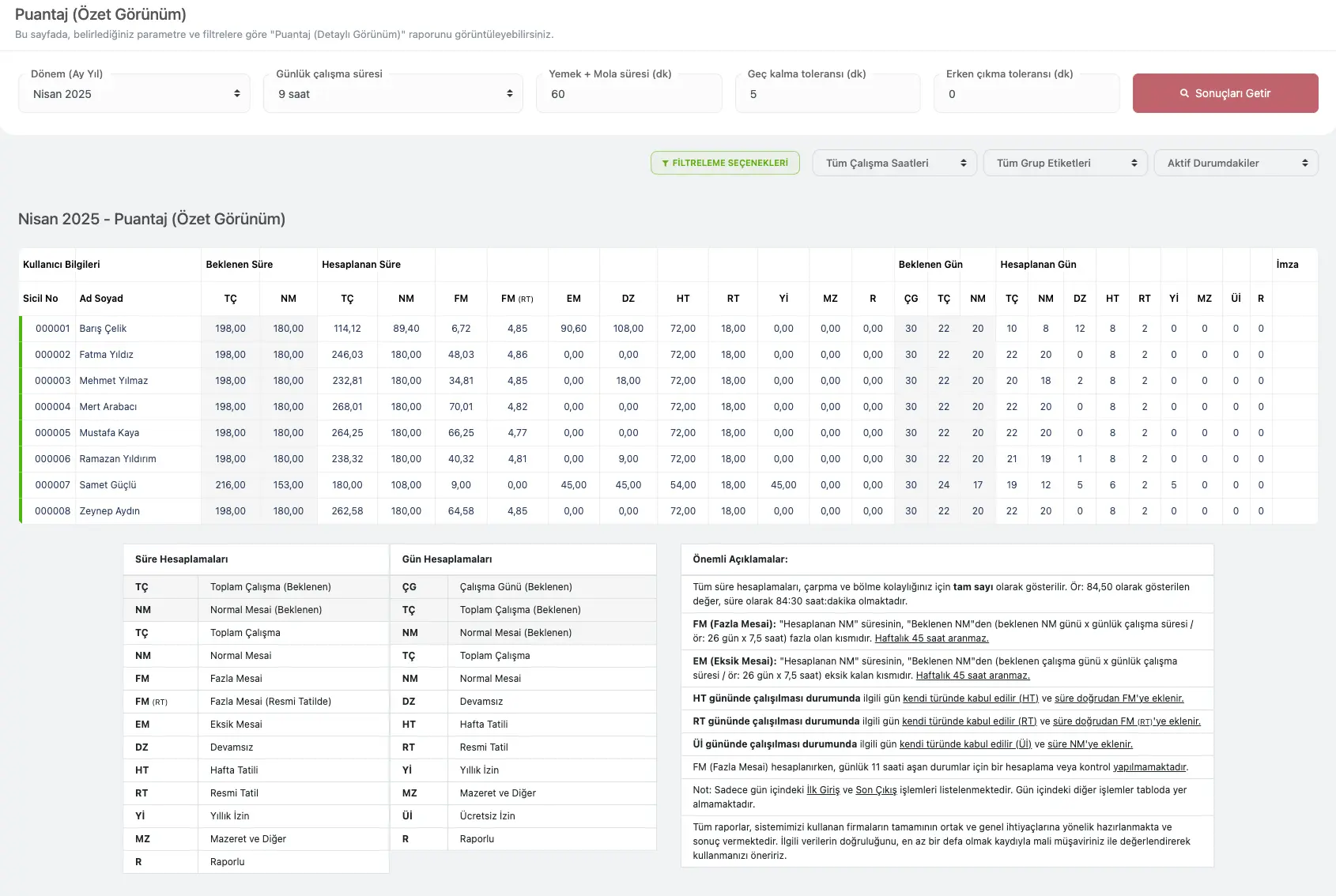Click the Sonuçları Getir search button
Image resolution: width=1336 pixels, height=896 pixels.
point(1225,93)
